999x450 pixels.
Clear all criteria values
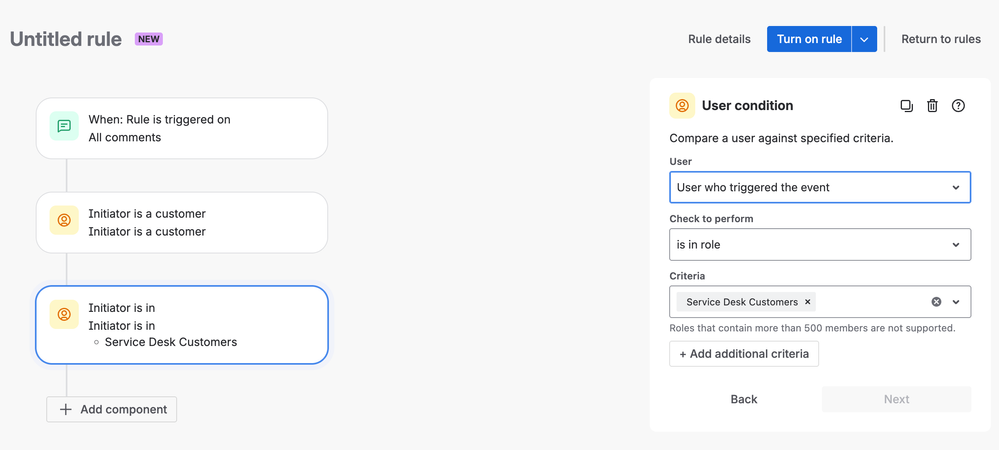tap(936, 302)
